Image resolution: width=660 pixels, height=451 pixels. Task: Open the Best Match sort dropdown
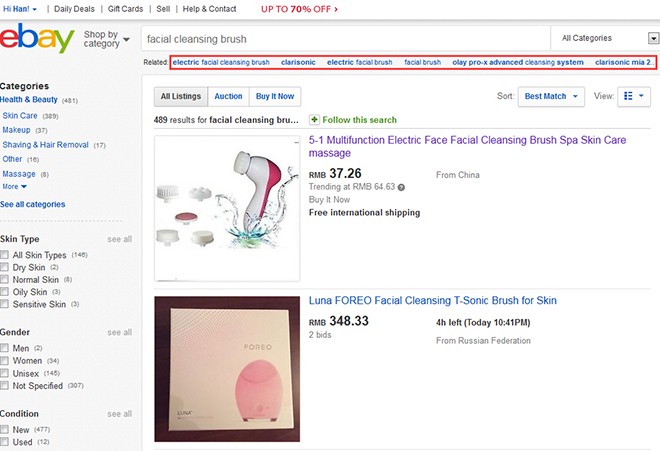551,96
